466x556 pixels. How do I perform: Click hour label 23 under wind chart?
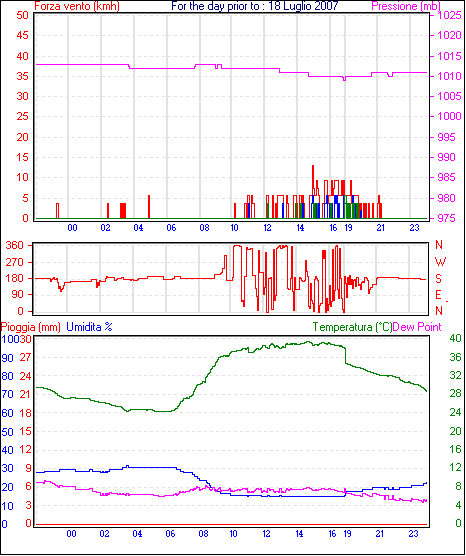point(414,228)
